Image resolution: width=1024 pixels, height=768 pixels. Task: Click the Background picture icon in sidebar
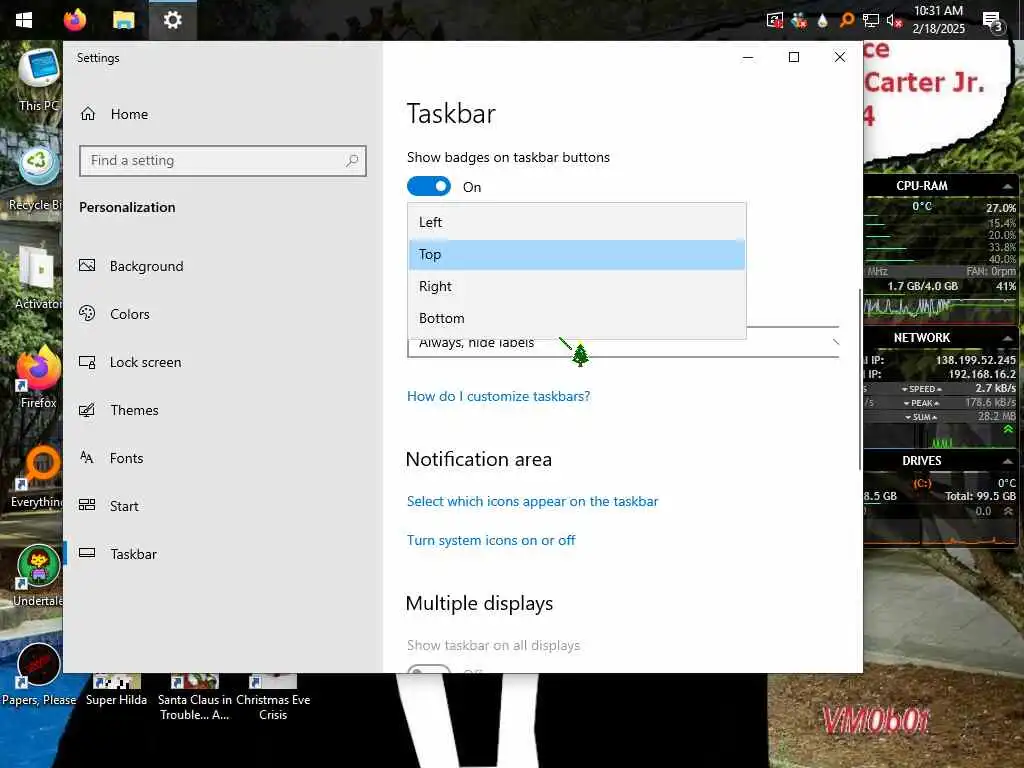(87, 266)
